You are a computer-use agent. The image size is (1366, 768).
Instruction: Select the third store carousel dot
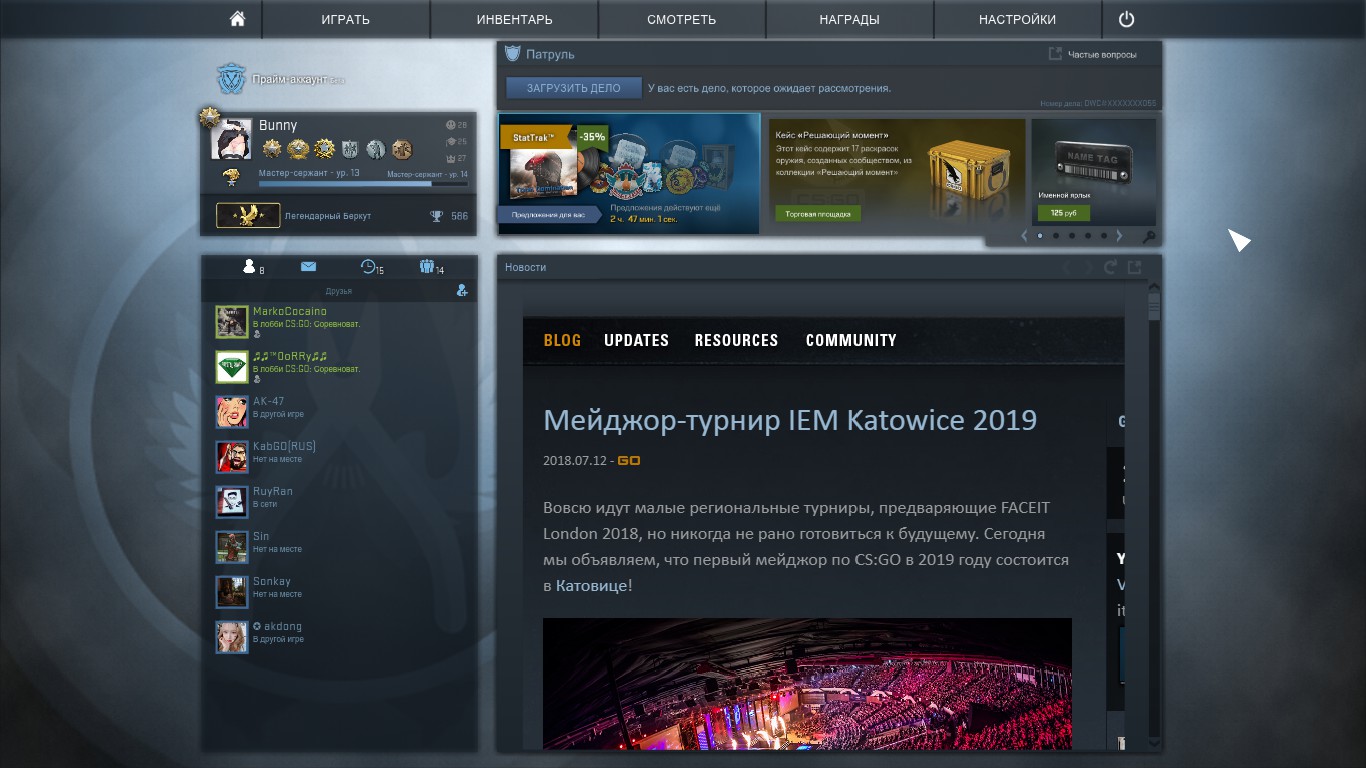click(1072, 236)
